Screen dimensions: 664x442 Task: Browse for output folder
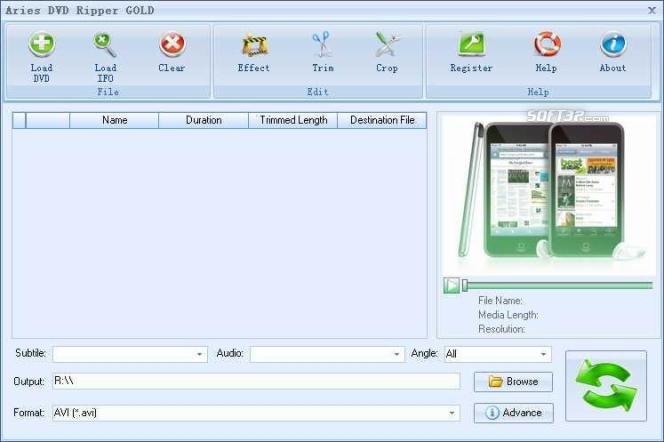pyautogui.click(x=513, y=382)
